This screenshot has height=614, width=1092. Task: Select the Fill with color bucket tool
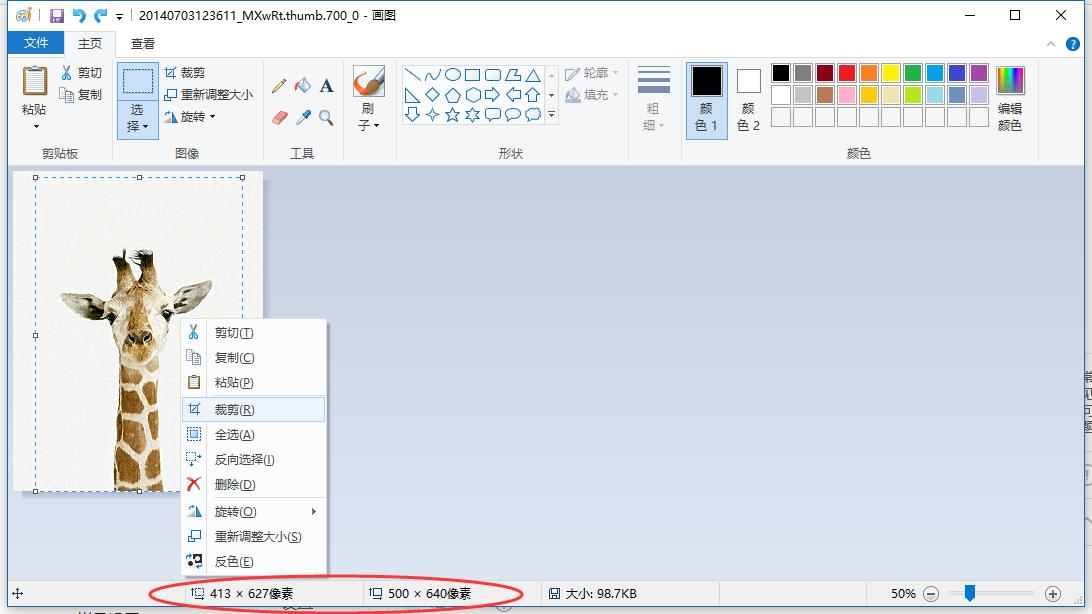coord(302,86)
